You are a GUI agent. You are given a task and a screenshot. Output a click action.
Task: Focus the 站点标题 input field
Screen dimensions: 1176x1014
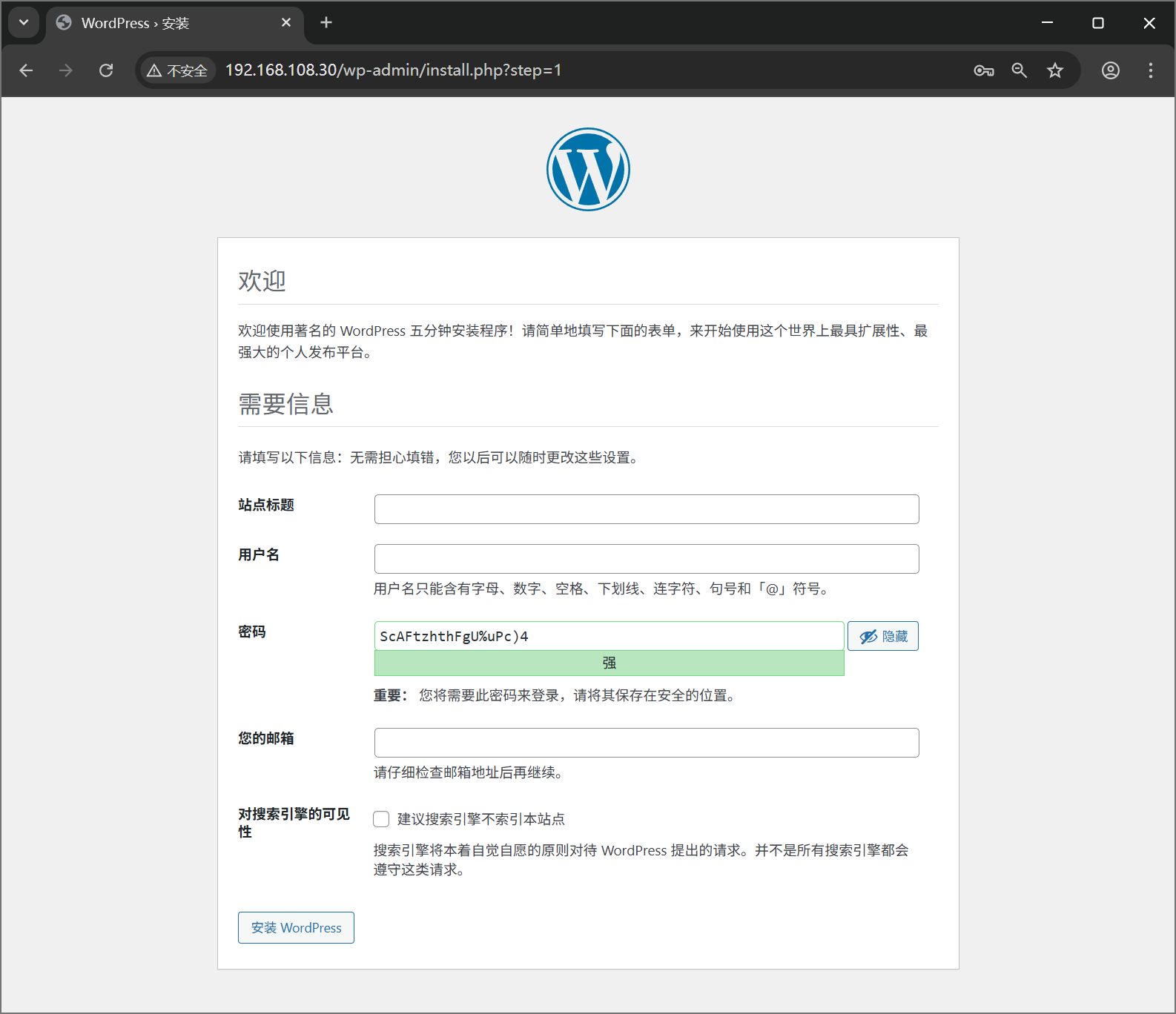pos(647,509)
